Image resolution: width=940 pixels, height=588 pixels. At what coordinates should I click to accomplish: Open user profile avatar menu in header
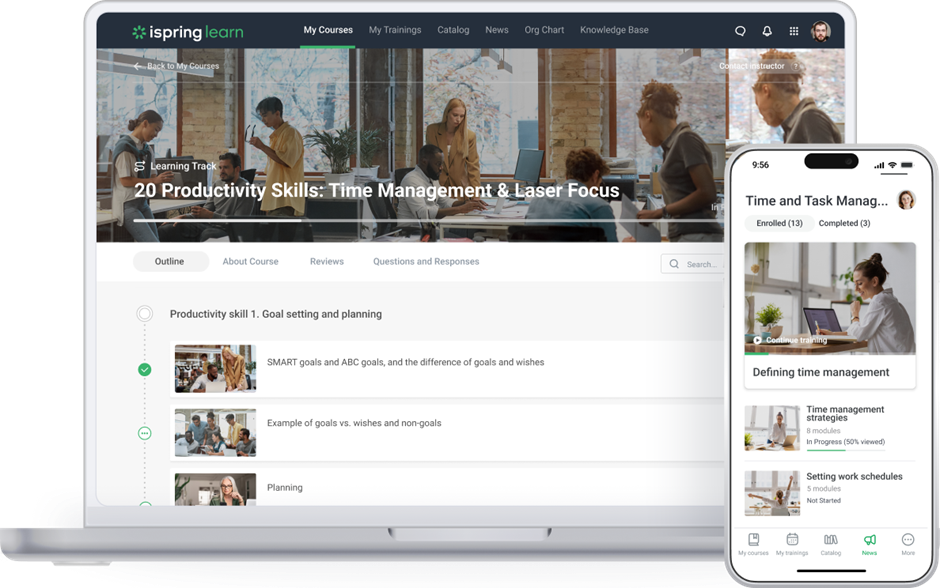pyautogui.click(x=821, y=31)
